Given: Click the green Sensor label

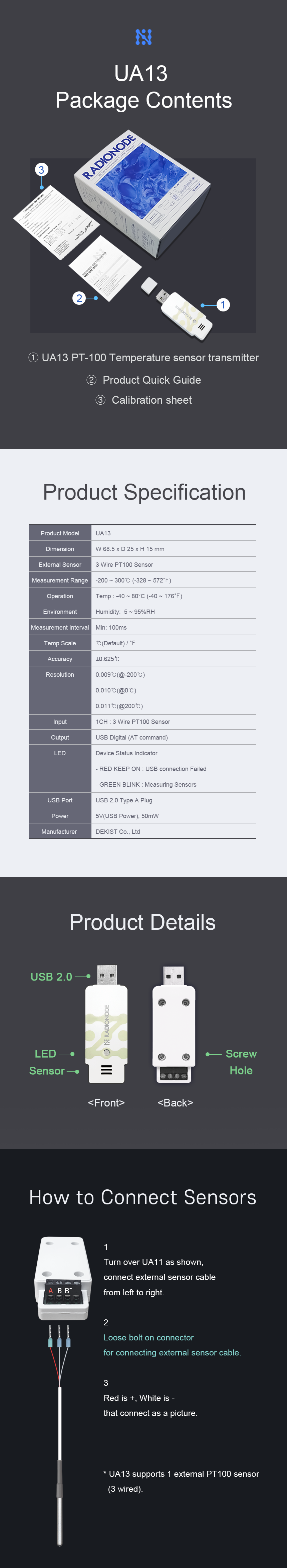Looking at the screenshot, I should tap(47, 1070).
